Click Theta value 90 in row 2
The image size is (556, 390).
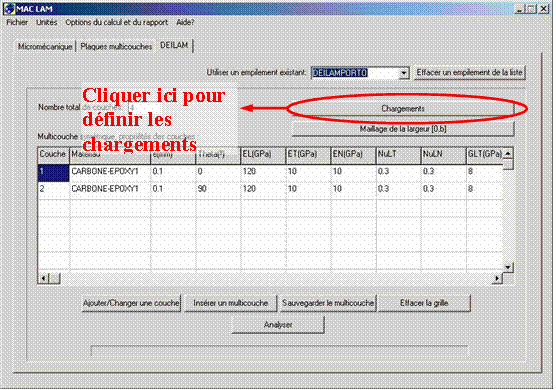point(218,190)
